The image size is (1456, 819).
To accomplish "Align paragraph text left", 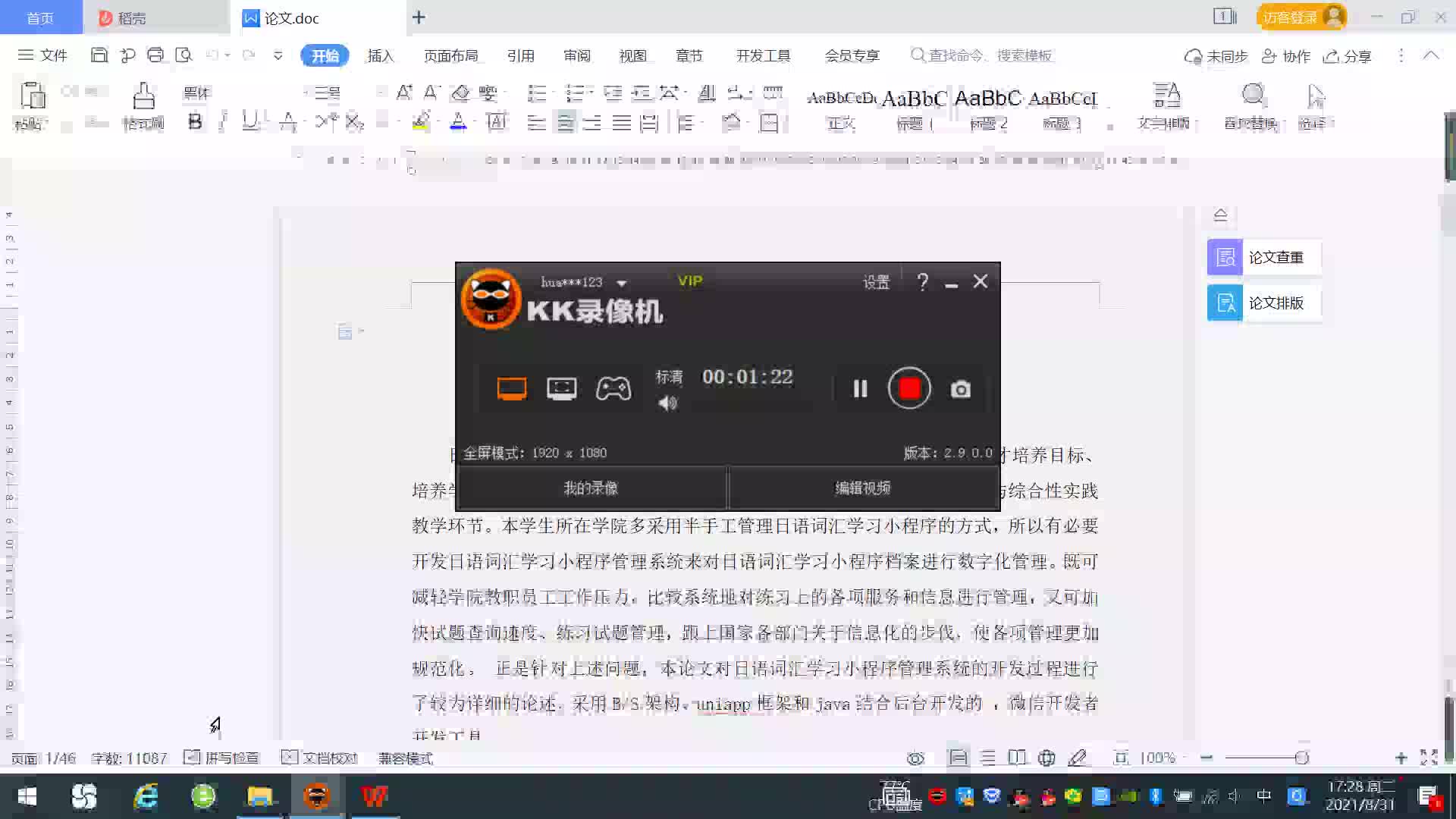I will pyautogui.click(x=536, y=122).
